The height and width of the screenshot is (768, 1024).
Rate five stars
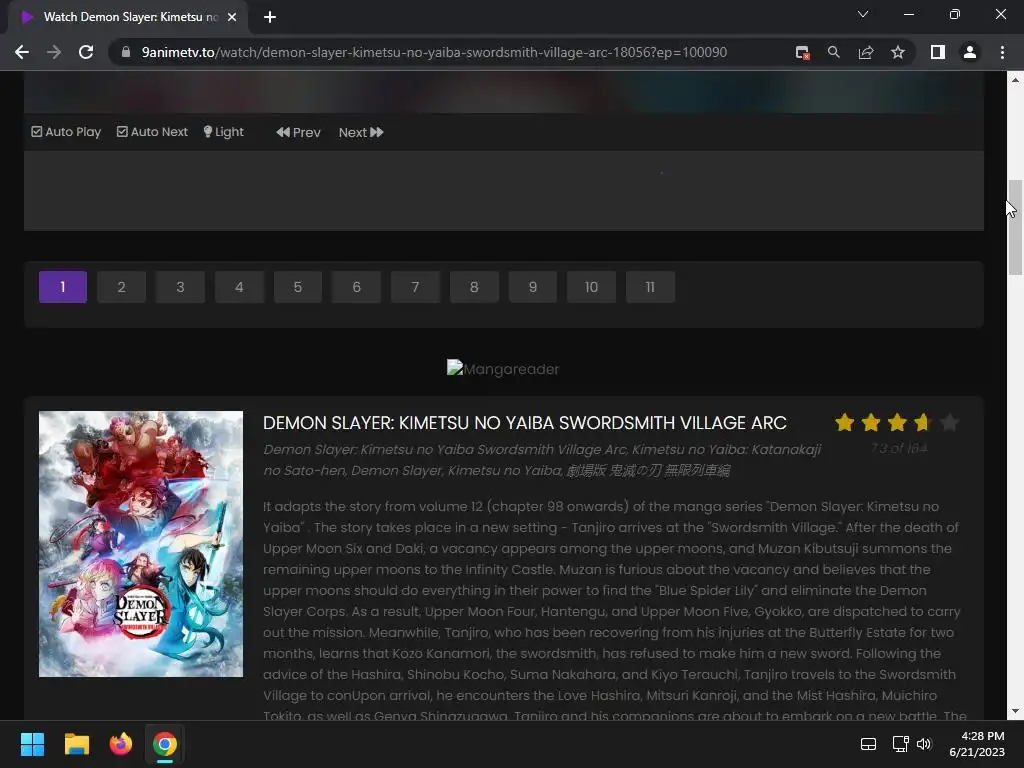tap(950, 423)
